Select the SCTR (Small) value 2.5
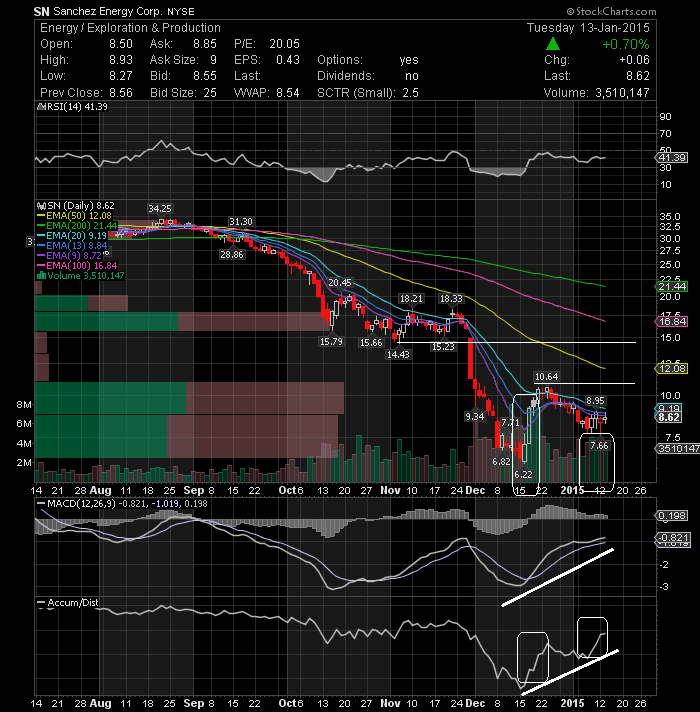This screenshot has width=700, height=712. [x=410, y=93]
